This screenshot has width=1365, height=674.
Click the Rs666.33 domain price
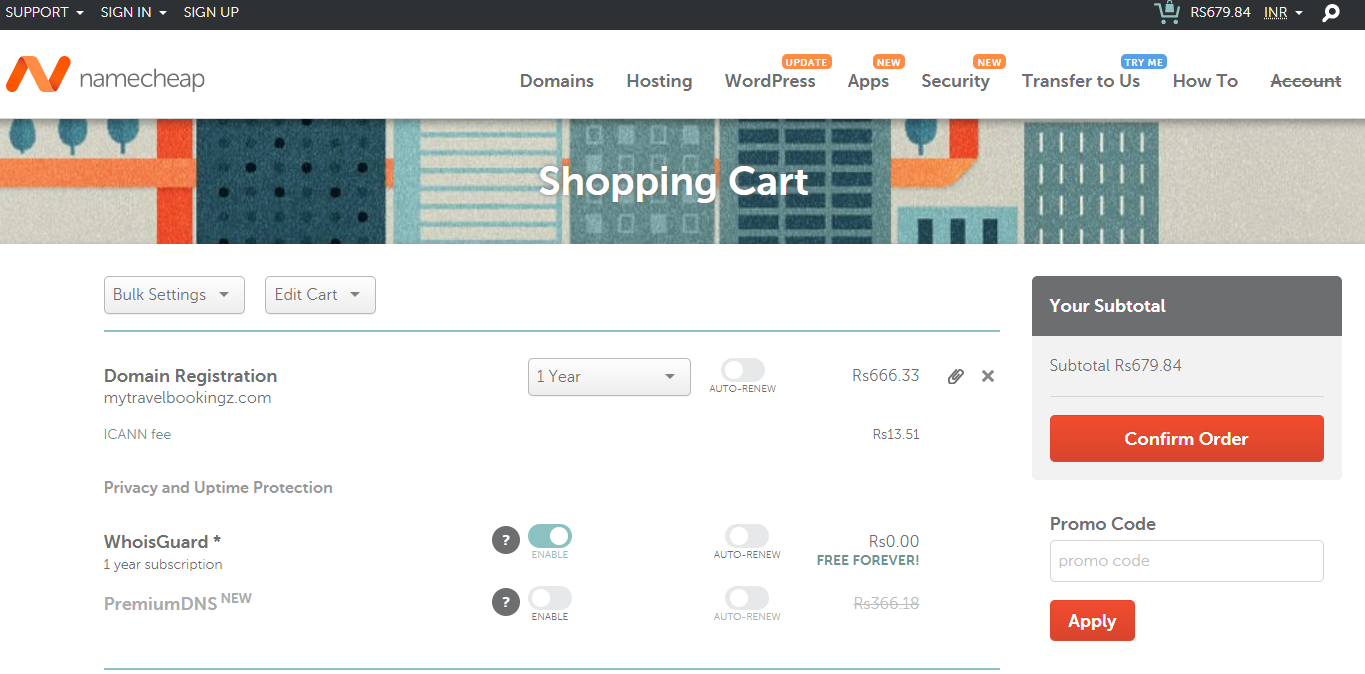pos(886,376)
